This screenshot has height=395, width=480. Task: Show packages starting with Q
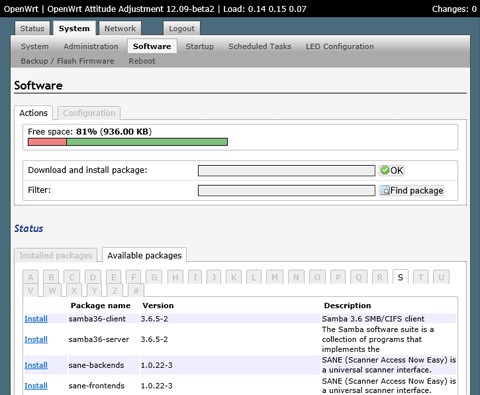[359, 277]
